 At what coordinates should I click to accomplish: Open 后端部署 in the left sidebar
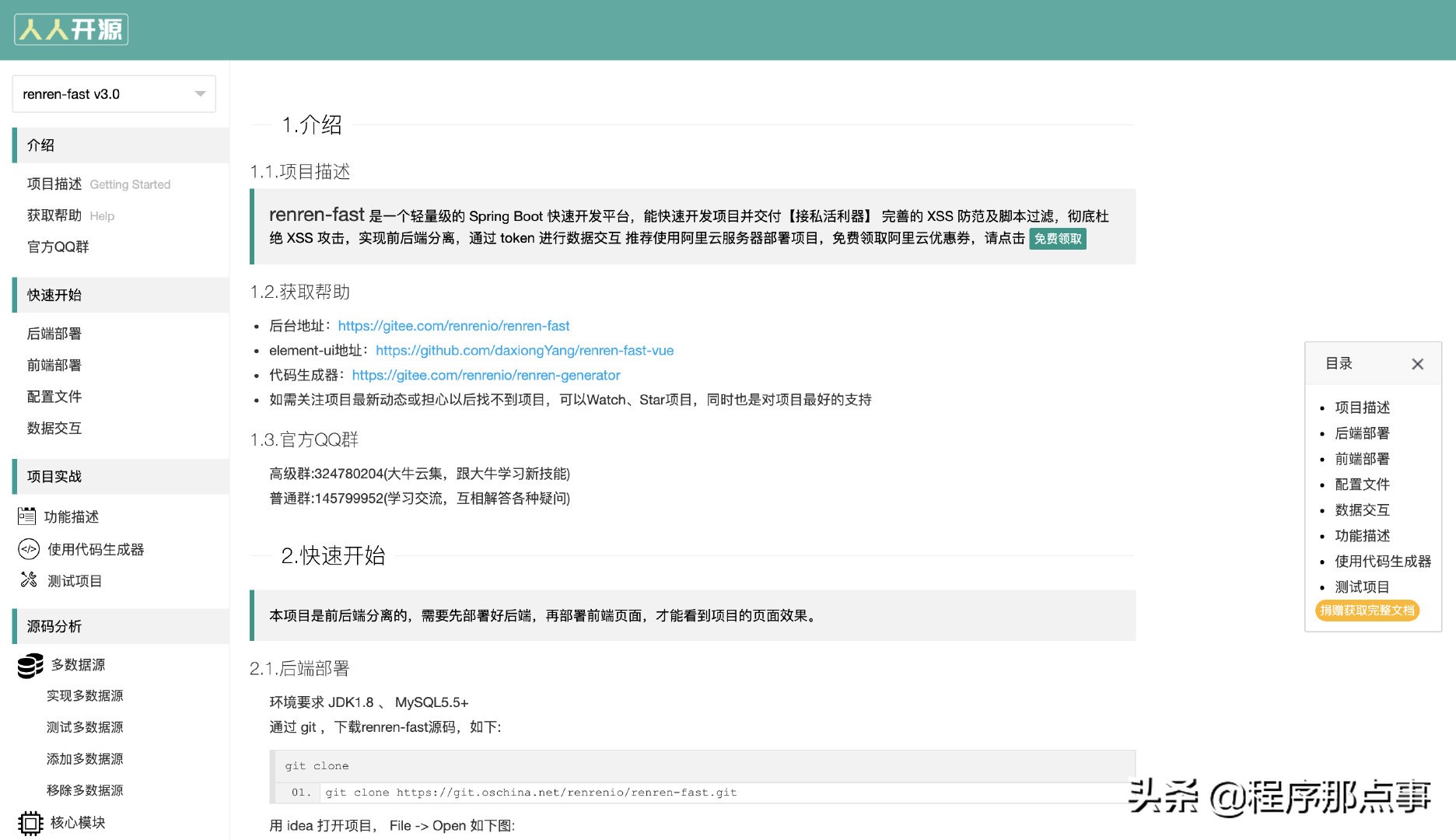point(54,334)
